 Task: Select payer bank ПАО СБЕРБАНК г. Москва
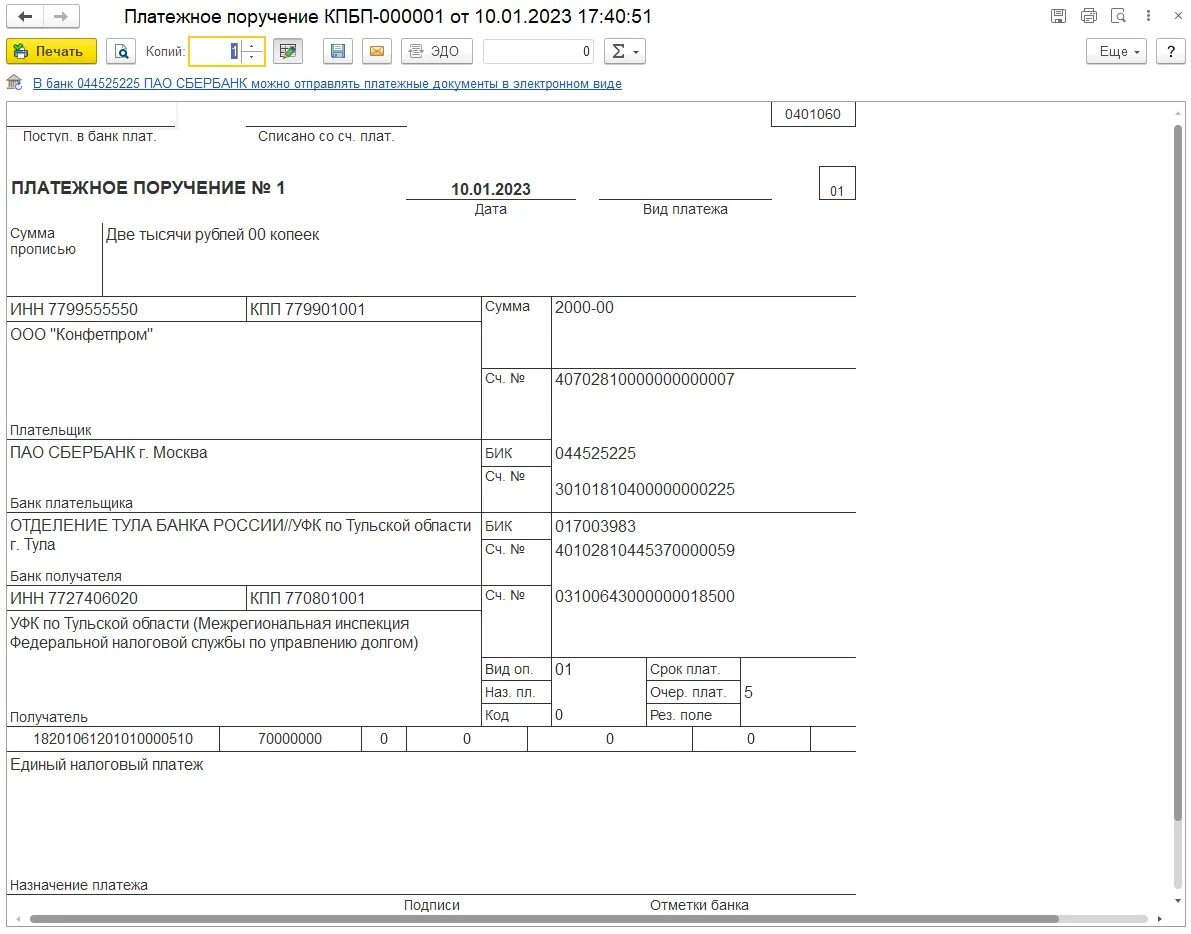tap(109, 453)
